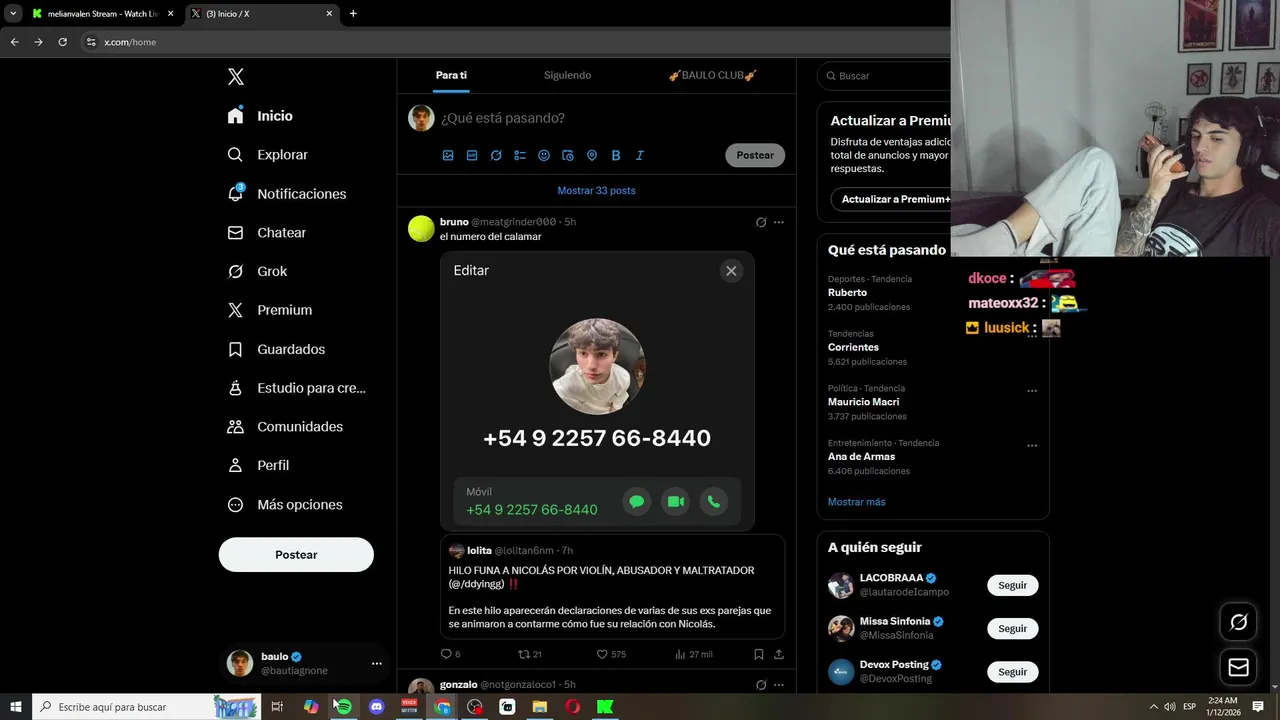The image size is (1280, 720).
Task: Open browser tab search dropdown
Action: click(13, 14)
